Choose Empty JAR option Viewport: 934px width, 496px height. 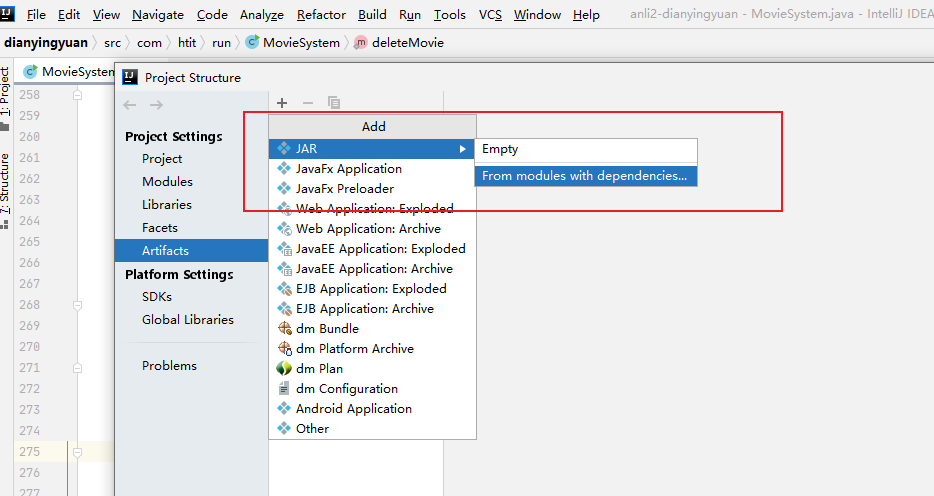click(x=586, y=149)
